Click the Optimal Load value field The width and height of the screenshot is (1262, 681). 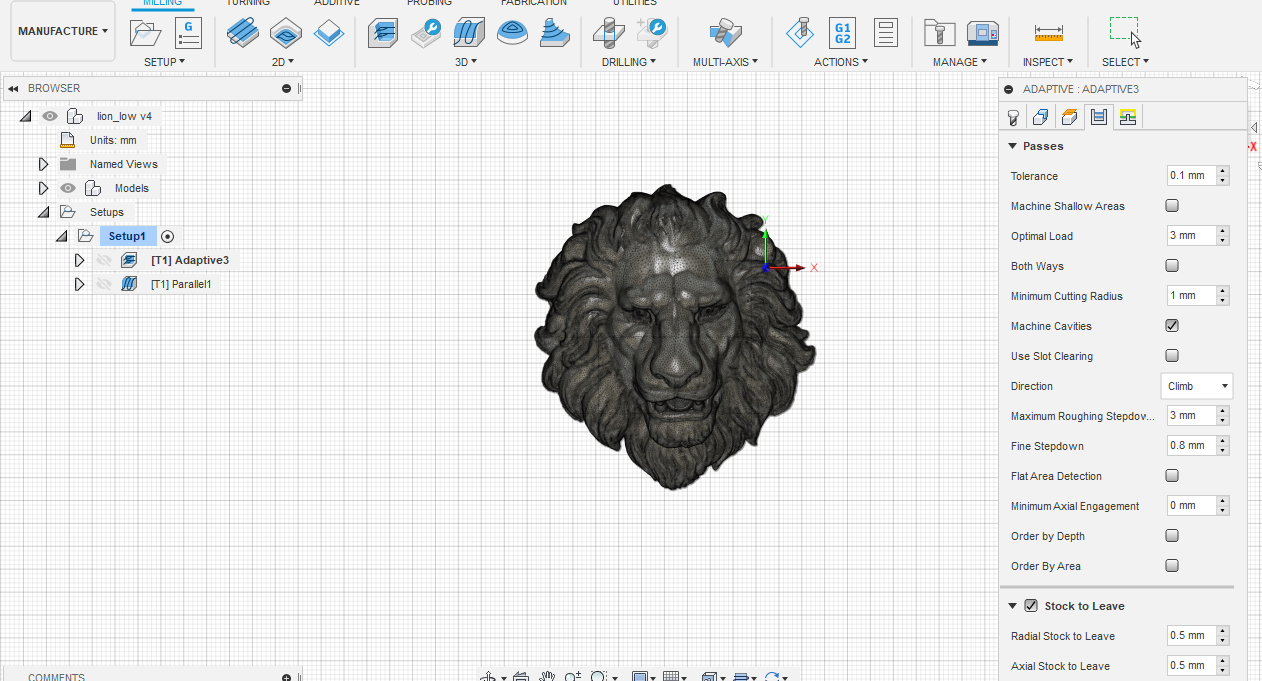[x=1190, y=236]
